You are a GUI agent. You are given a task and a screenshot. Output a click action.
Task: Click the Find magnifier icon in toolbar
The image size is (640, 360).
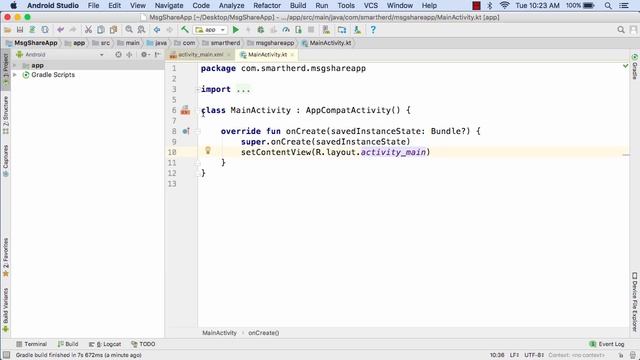click(x=129, y=30)
